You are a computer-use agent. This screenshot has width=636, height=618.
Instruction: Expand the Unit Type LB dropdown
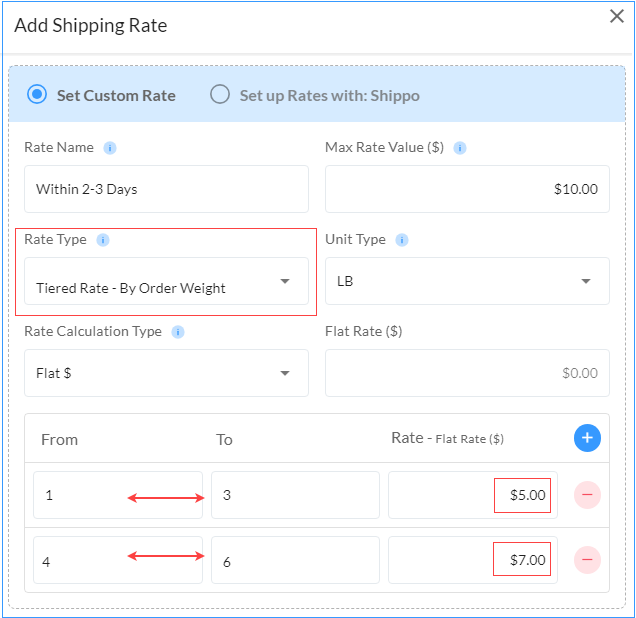(467, 281)
